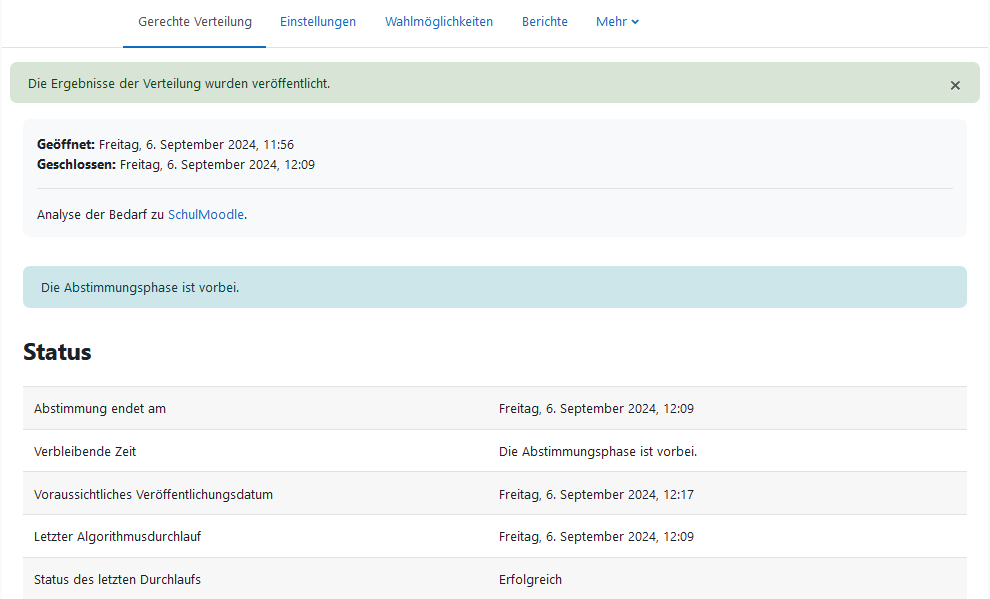Dismiss the green success notification with the X
Viewport: 990px width, 599px height.
pyautogui.click(x=955, y=85)
